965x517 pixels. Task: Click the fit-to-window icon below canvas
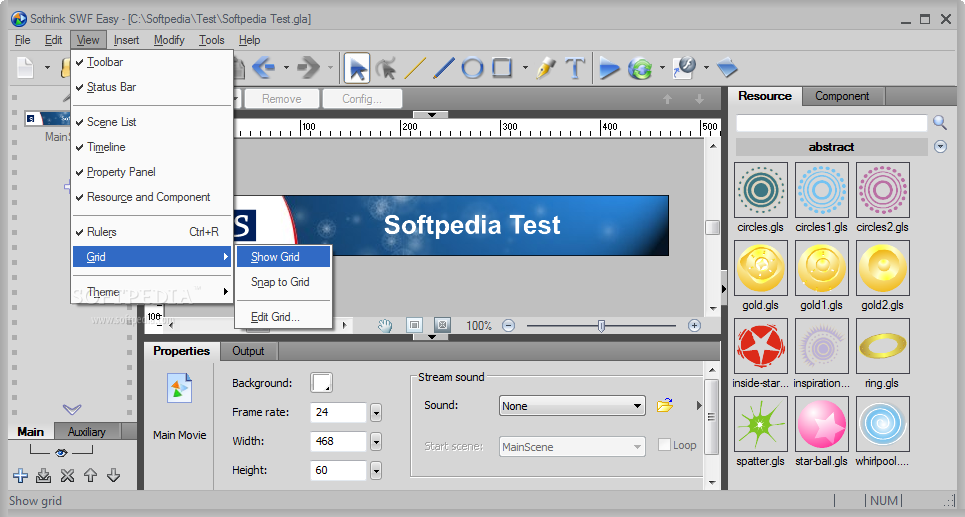[x=415, y=325]
